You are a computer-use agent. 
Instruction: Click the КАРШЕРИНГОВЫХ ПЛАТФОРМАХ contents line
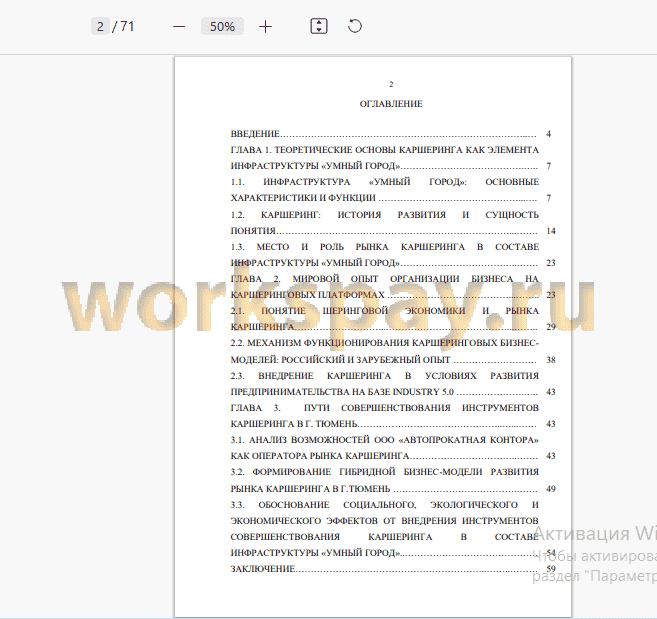(393, 295)
